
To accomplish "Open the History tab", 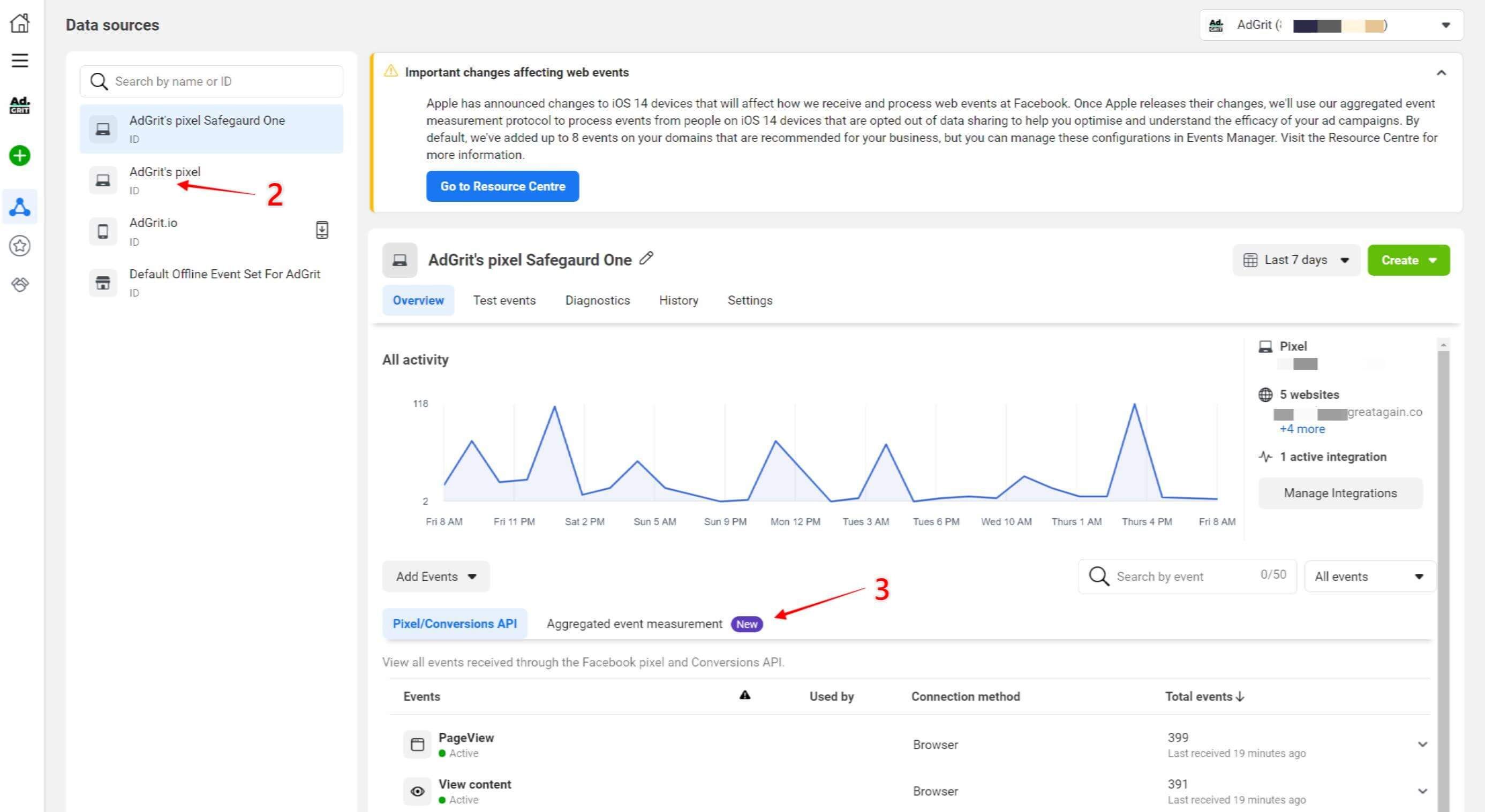I will point(679,300).
